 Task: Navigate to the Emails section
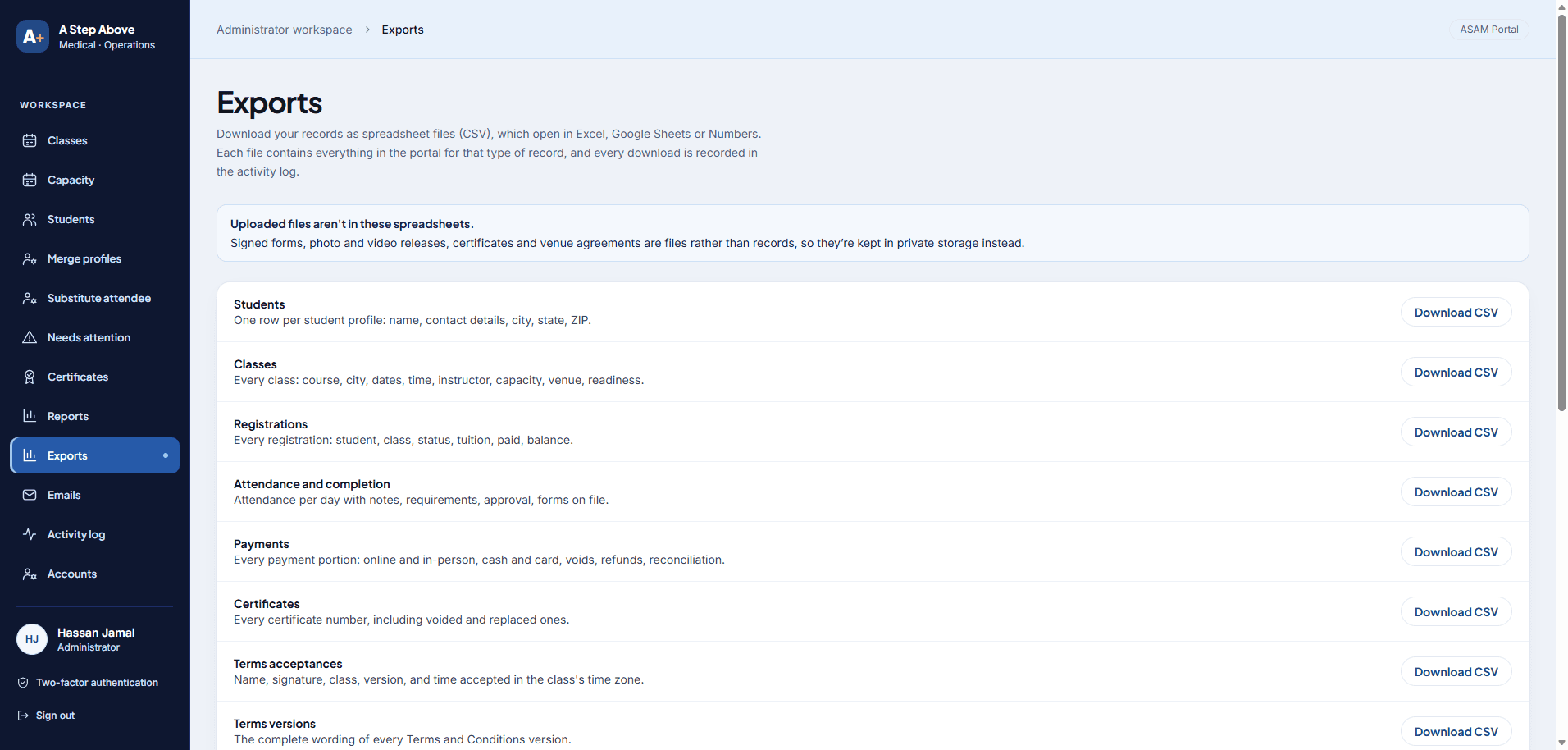[94, 495]
